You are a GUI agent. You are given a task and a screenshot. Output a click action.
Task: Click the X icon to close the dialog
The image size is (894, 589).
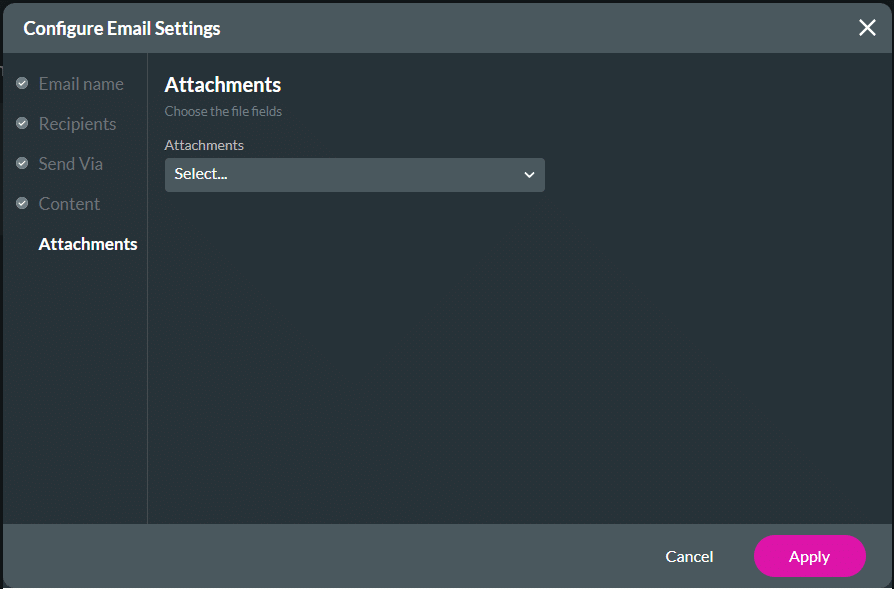click(x=866, y=27)
